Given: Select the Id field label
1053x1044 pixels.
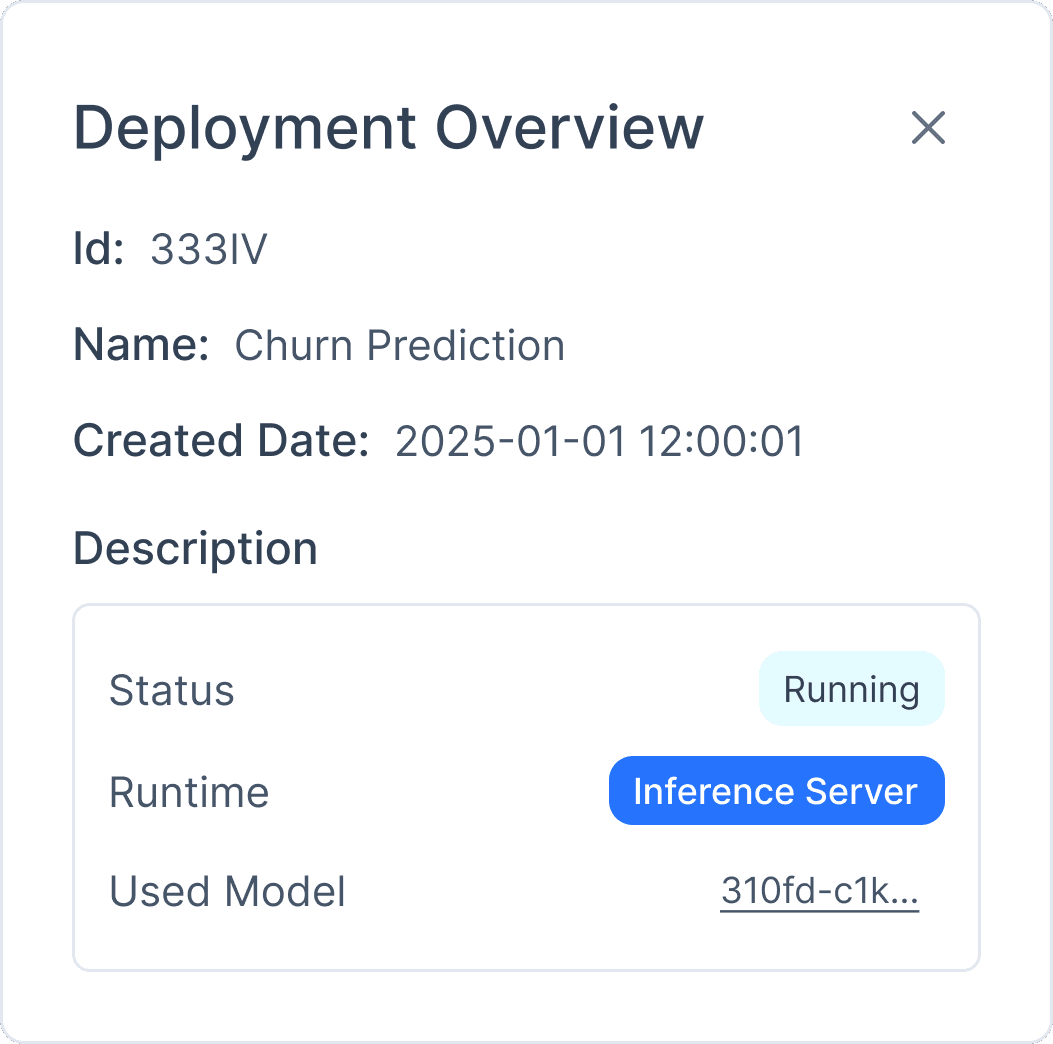Looking at the screenshot, I should [x=97, y=249].
